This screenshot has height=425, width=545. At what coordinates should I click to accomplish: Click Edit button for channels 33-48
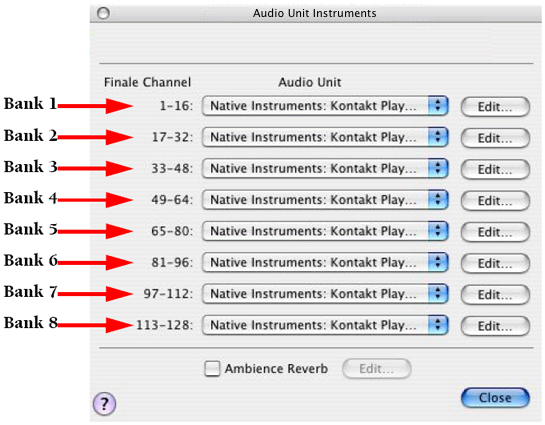pos(495,169)
